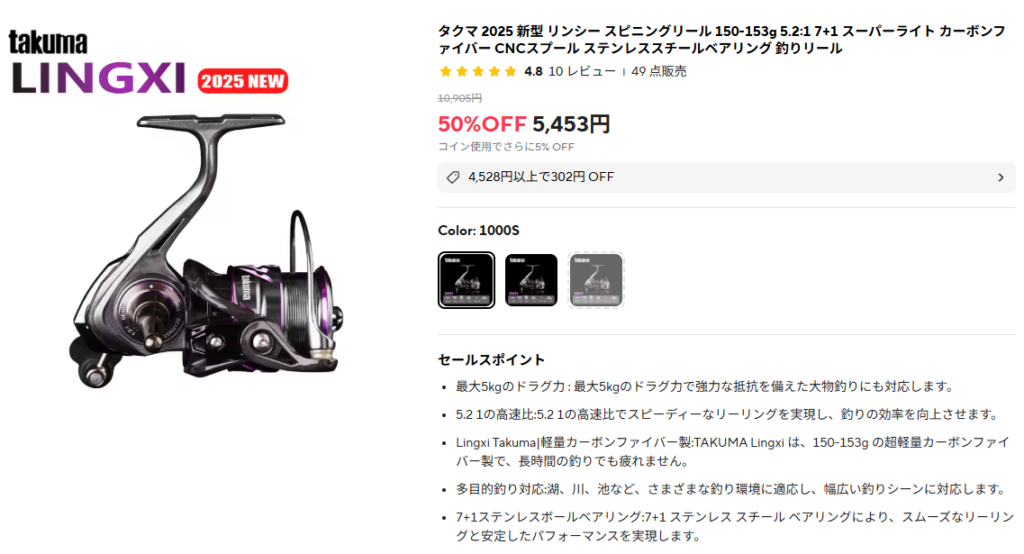Image resolution: width=1024 pixels, height=554 pixels.
Task: Select the greyed-out third variant swatch
Action: tap(596, 280)
